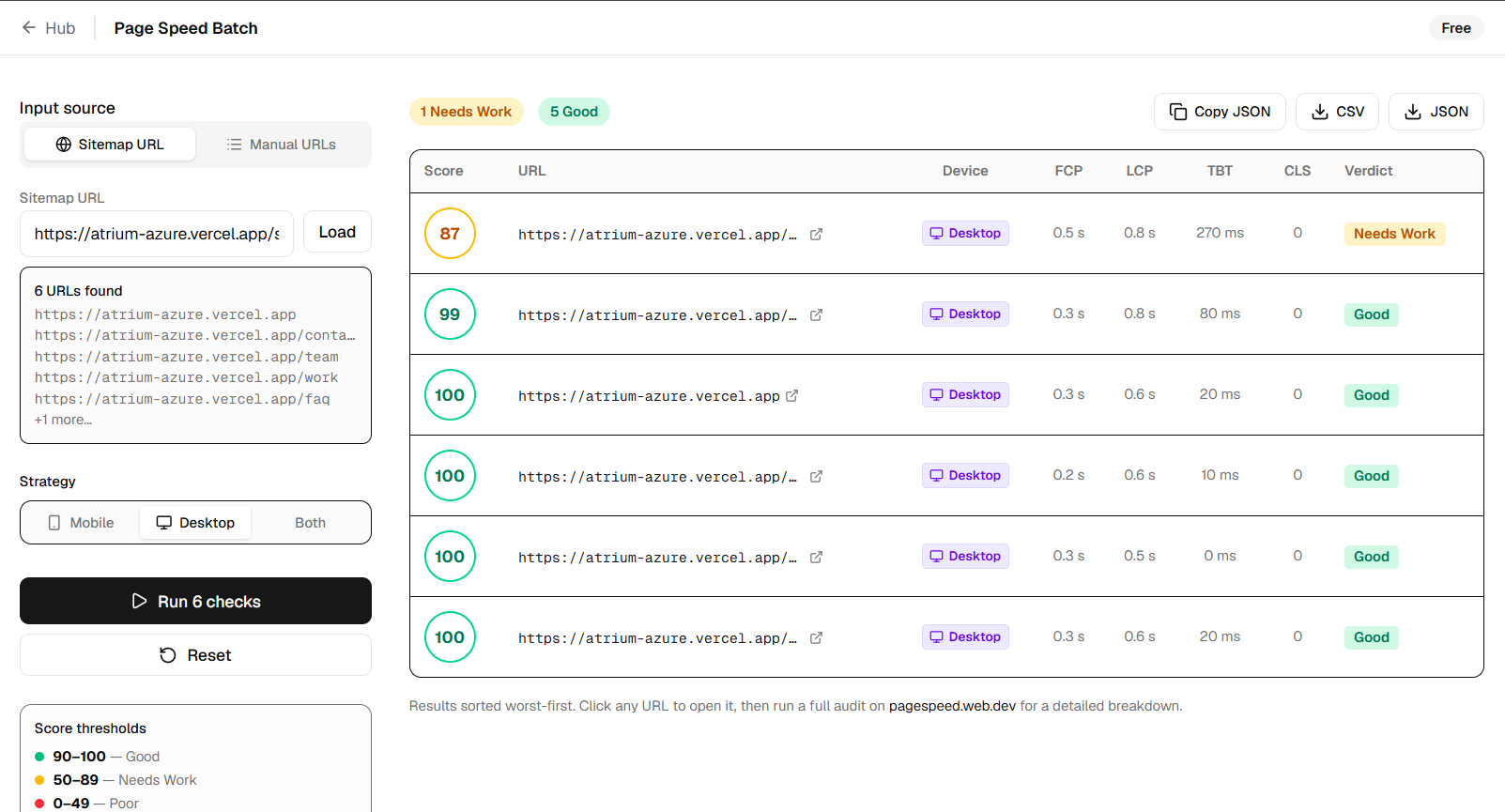This screenshot has height=812, width=1505.
Task: Open pagespeed.web.dev link
Action: (x=952, y=706)
